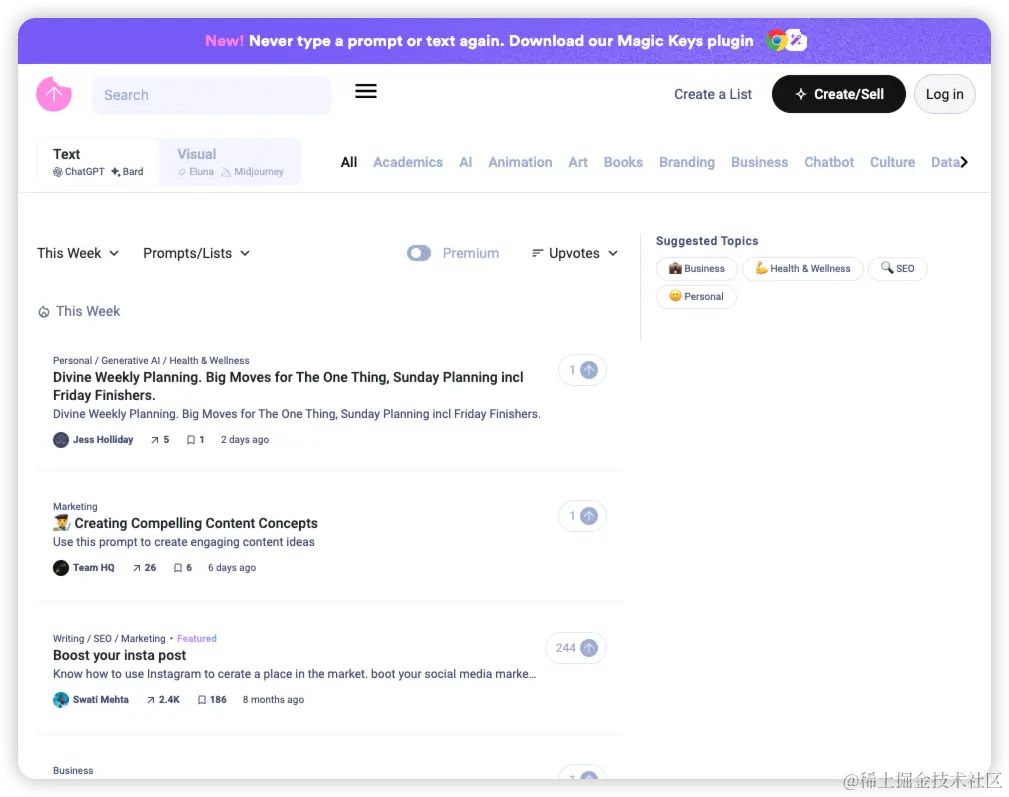Screen dimensions: 1009x797
Task: Select the AI category
Action: [x=466, y=162]
